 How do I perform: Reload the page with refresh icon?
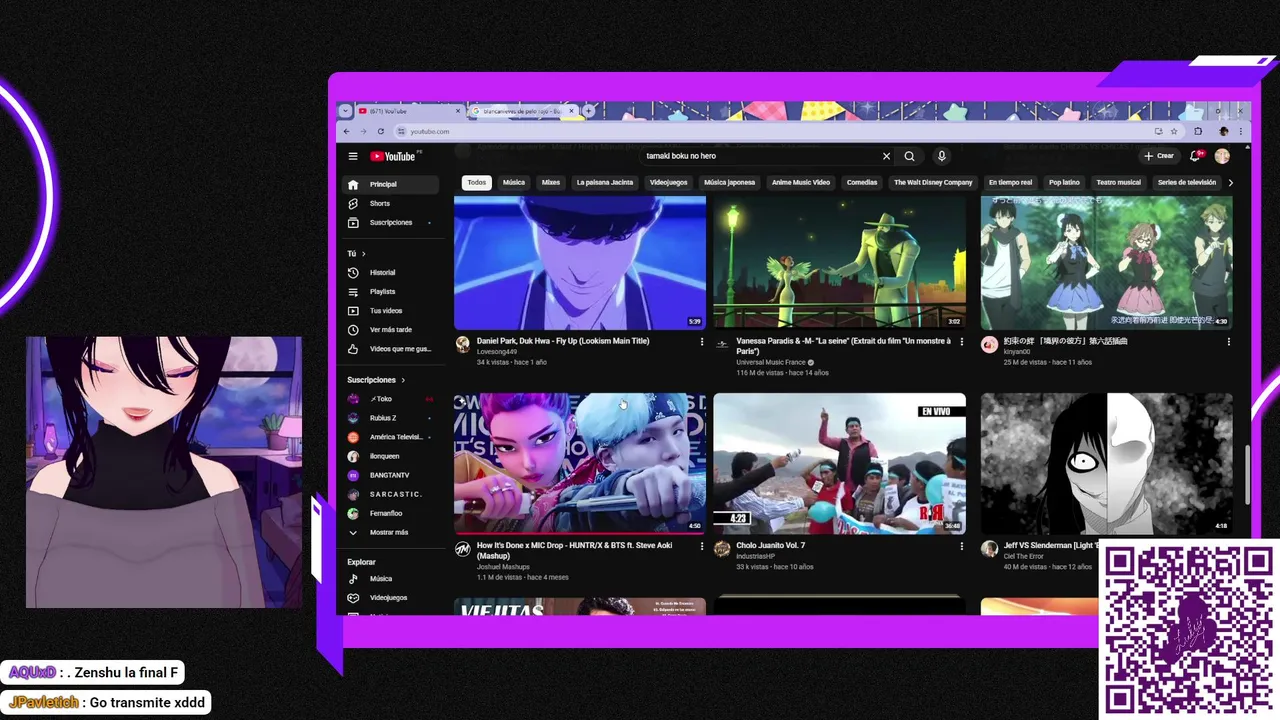click(x=380, y=131)
